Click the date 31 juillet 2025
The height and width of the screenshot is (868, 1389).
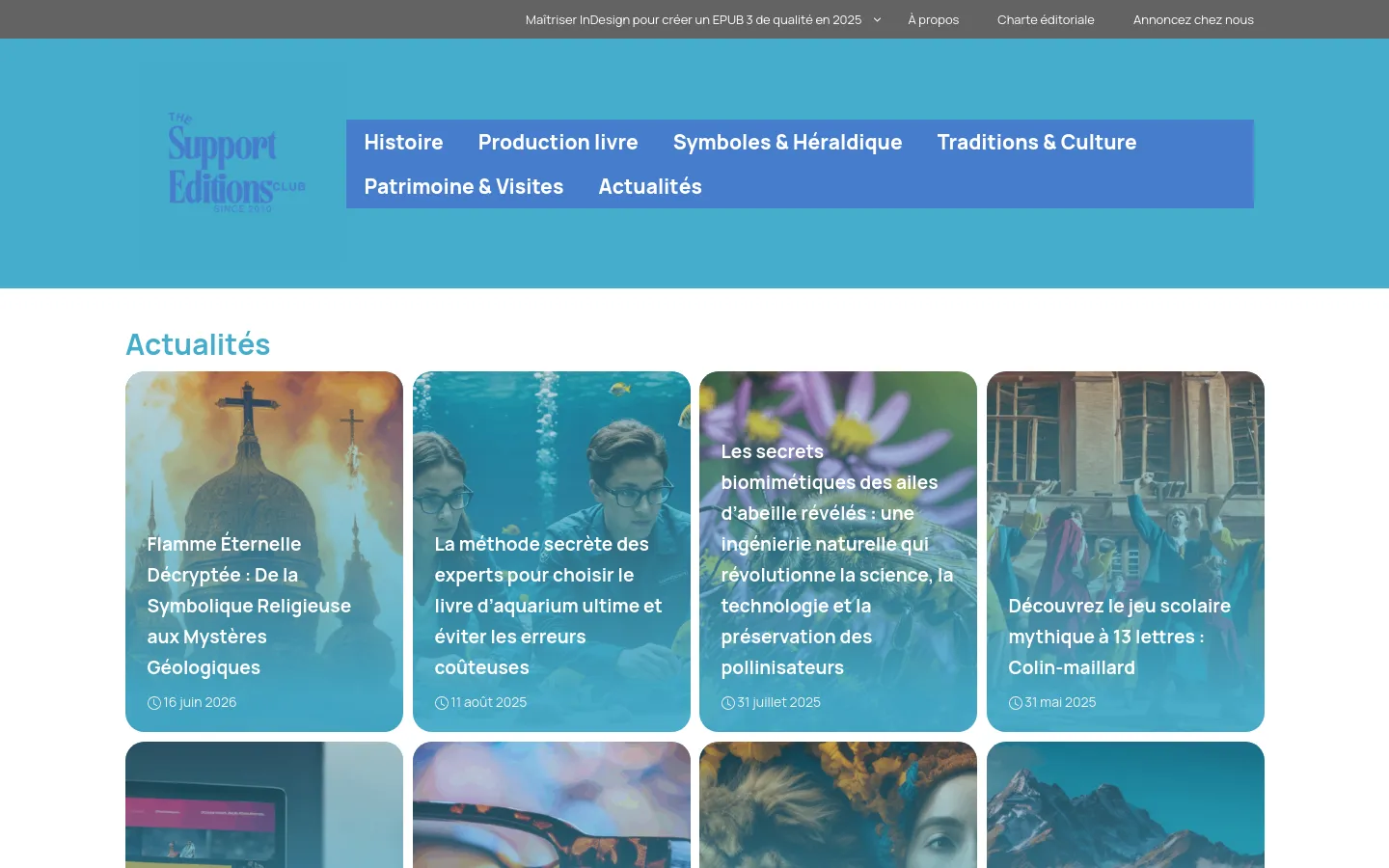779,702
